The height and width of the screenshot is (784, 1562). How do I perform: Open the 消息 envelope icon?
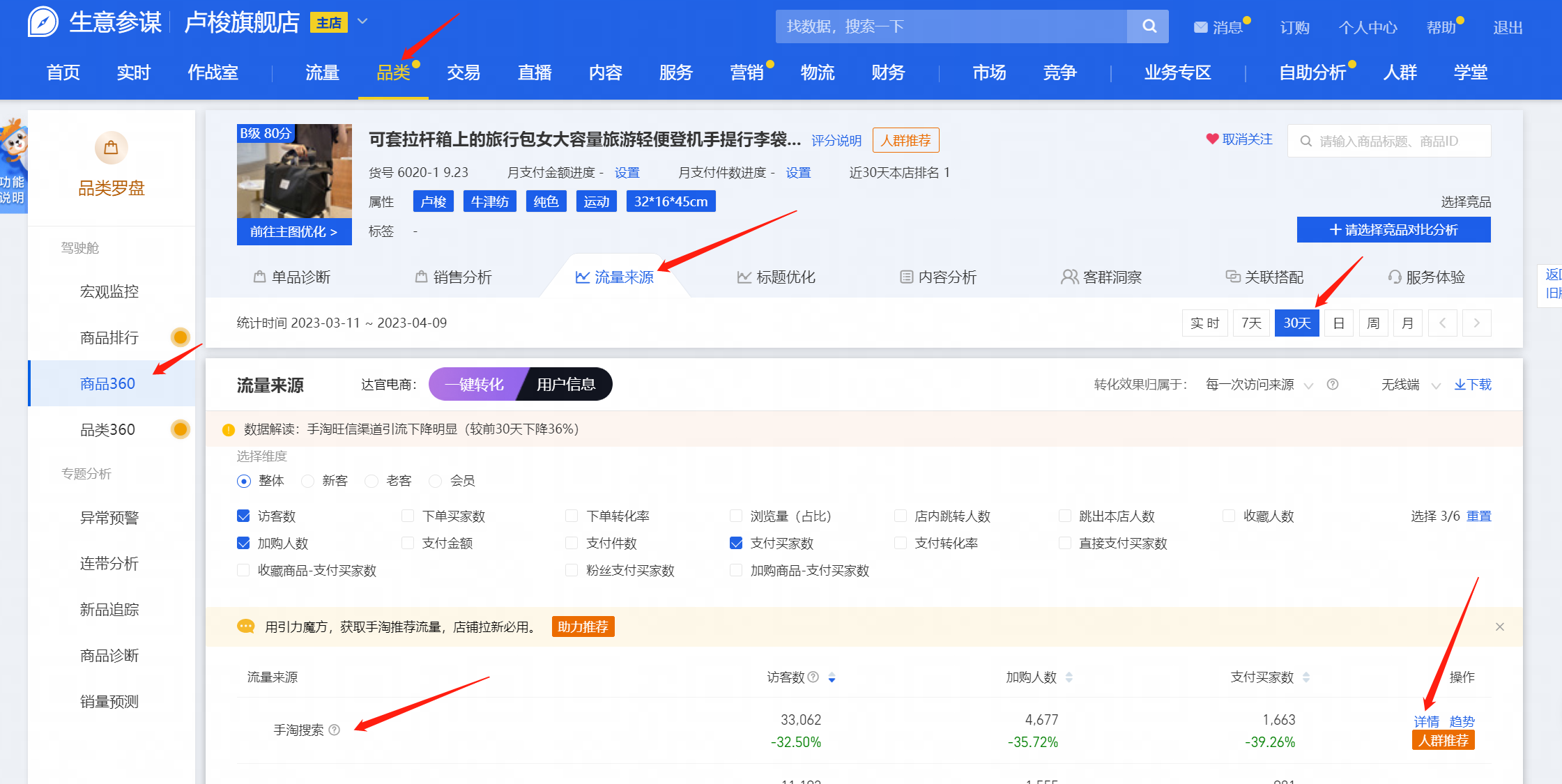click(x=1200, y=27)
